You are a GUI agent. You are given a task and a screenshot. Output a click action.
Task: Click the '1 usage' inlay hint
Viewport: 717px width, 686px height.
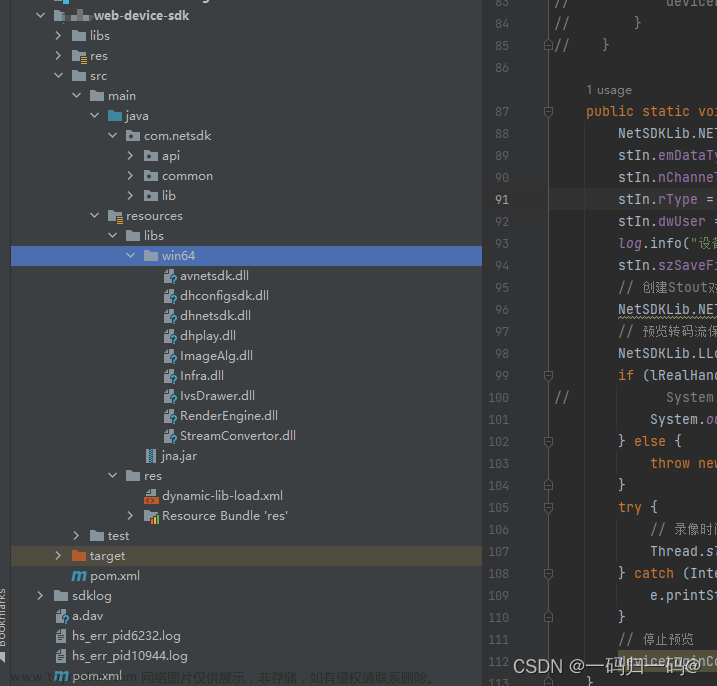609,90
